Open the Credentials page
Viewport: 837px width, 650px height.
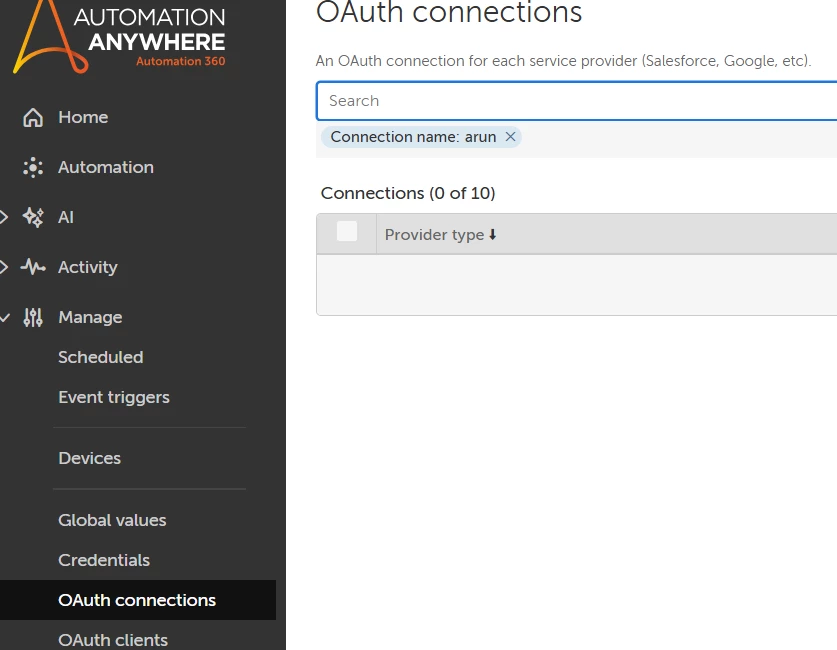click(x=104, y=560)
